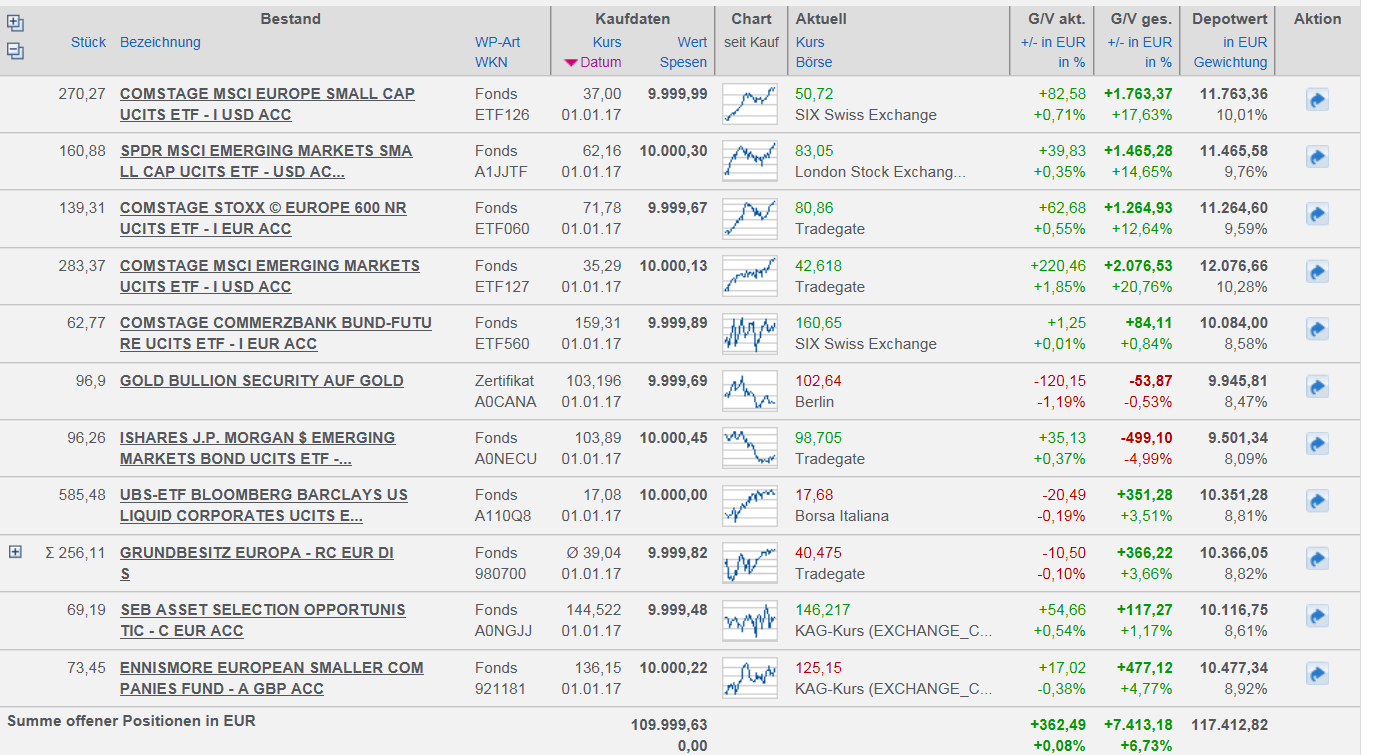Sort table by Bezeichnung column
The image size is (1373, 755).
coord(160,42)
